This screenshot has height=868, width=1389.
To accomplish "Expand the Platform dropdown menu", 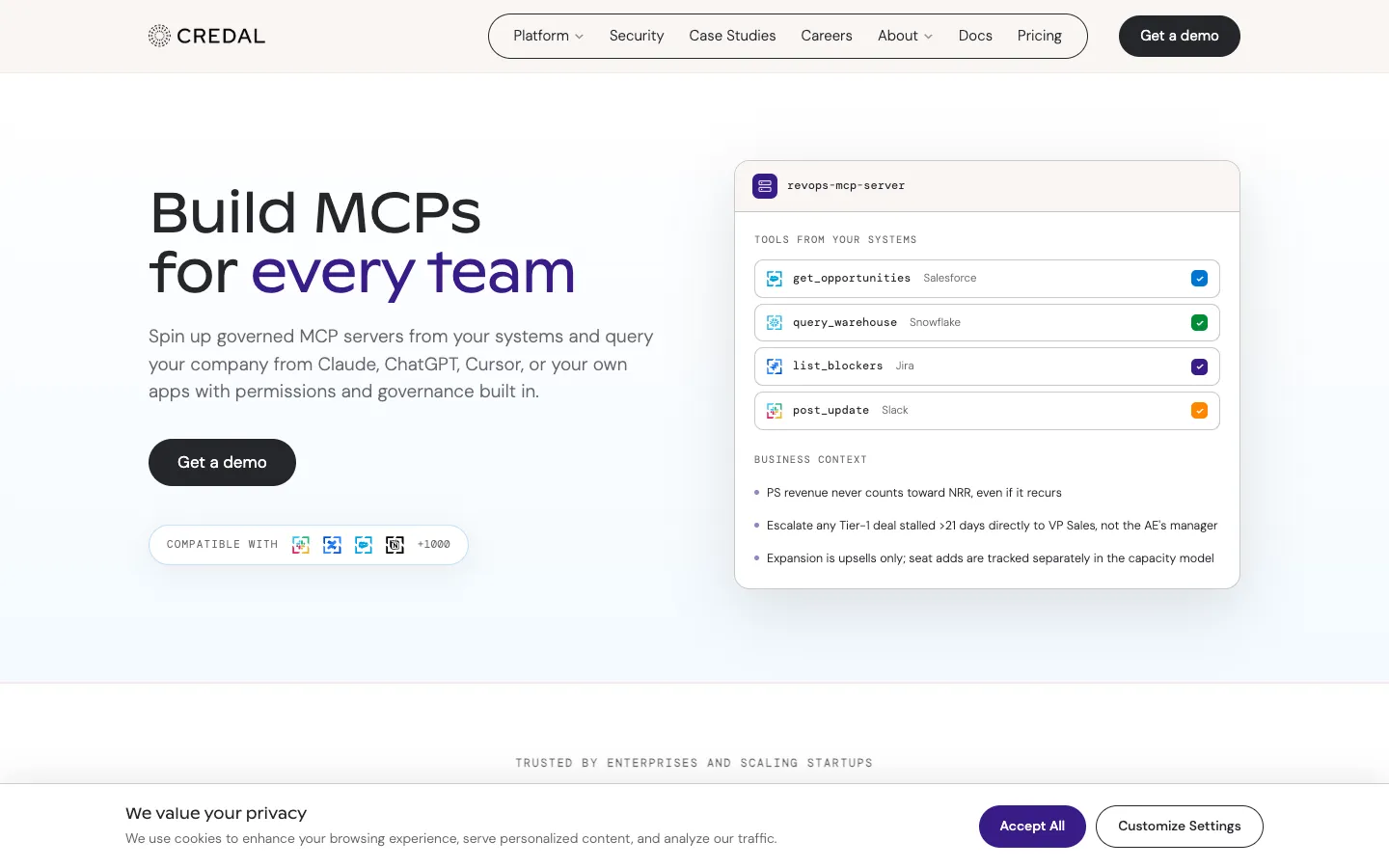I will click(548, 36).
